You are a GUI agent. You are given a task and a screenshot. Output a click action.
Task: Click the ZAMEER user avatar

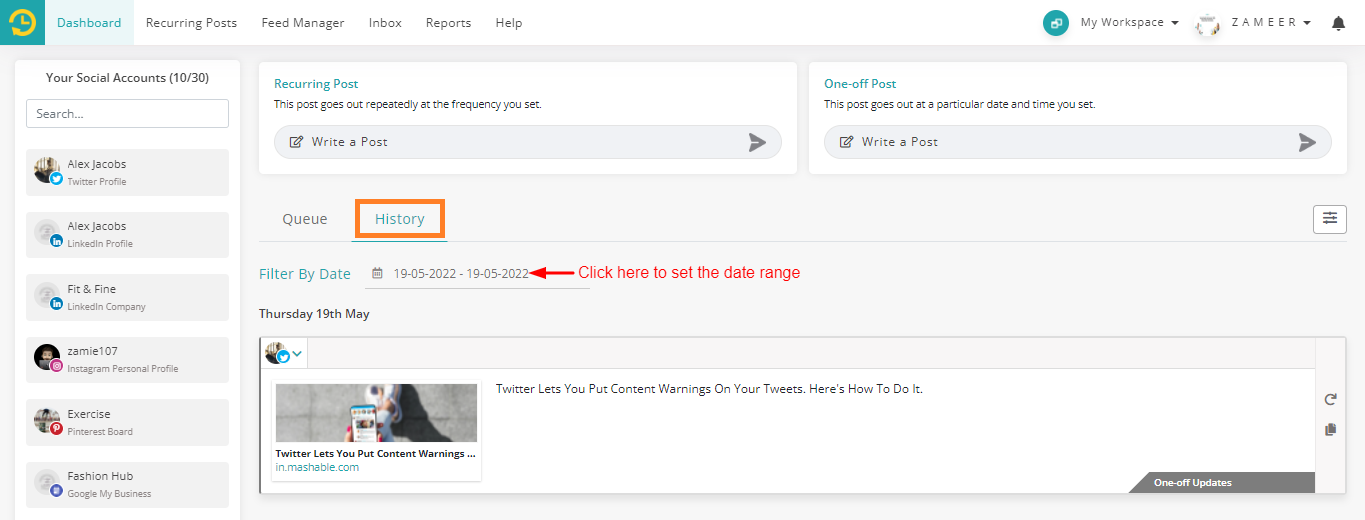tap(1208, 23)
